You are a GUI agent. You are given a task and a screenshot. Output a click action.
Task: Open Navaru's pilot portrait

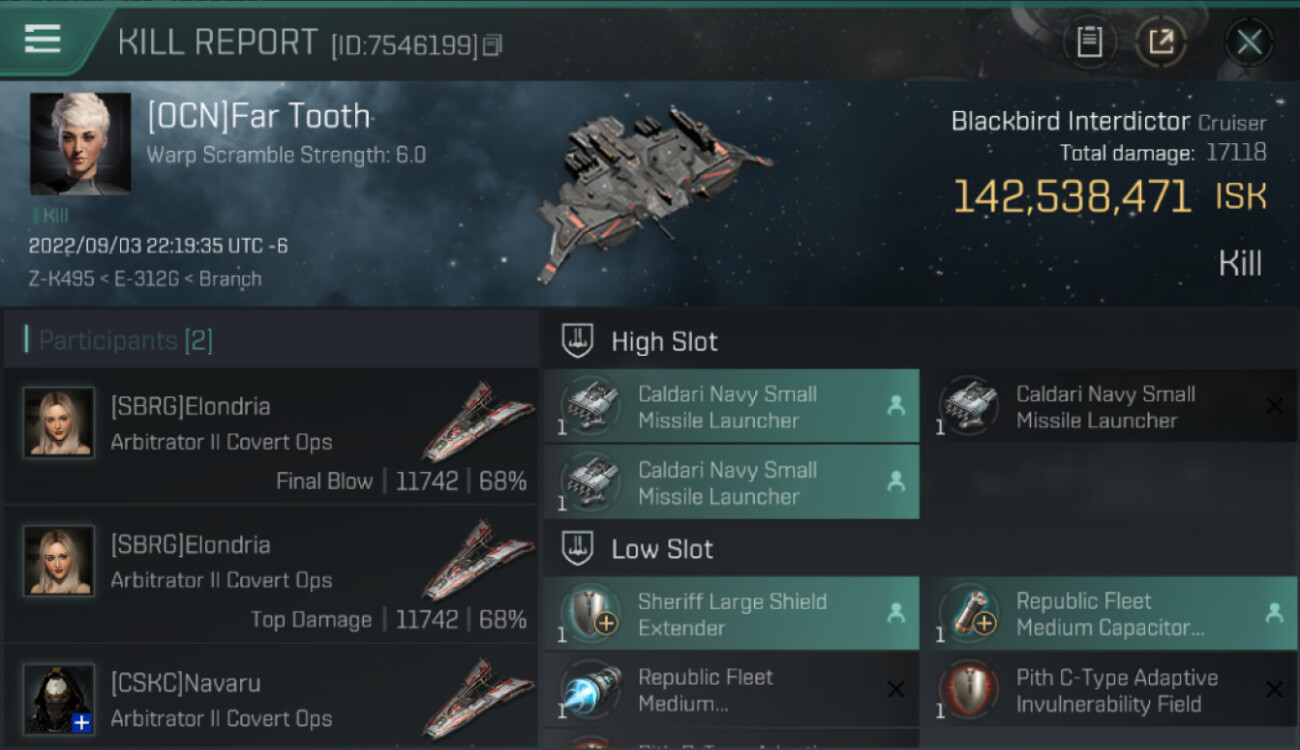tap(59, 699)
